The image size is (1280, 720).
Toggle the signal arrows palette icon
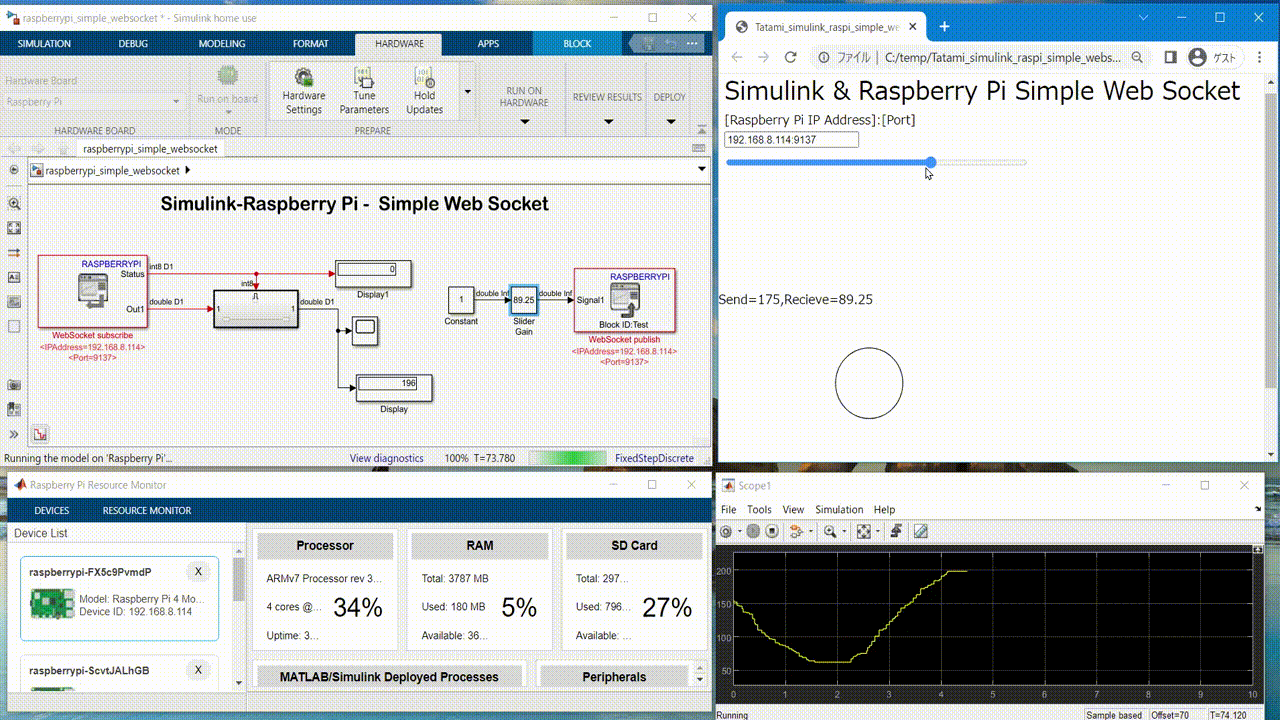14,252
